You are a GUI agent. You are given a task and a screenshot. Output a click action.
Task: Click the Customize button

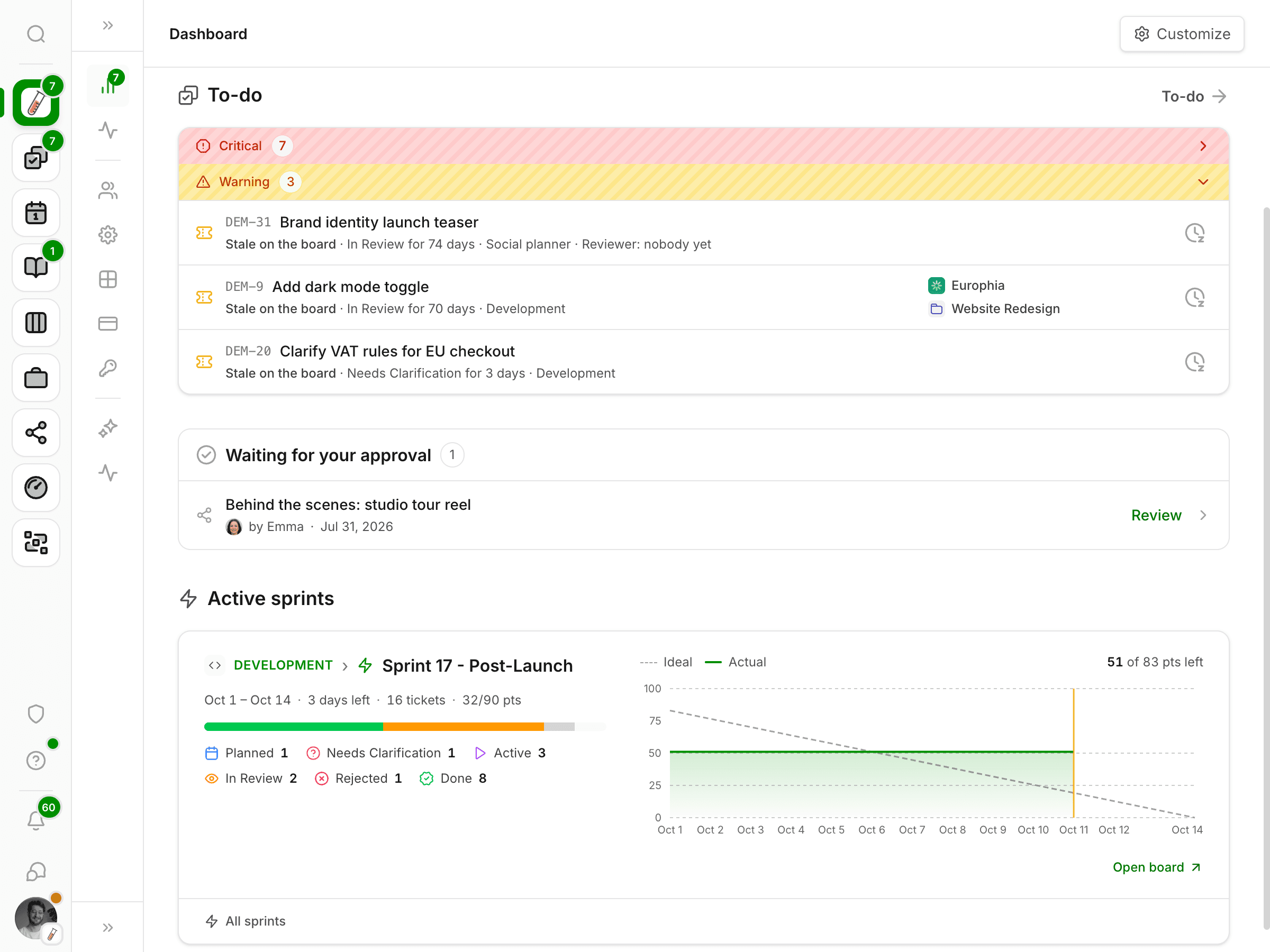pos(1182,34)
